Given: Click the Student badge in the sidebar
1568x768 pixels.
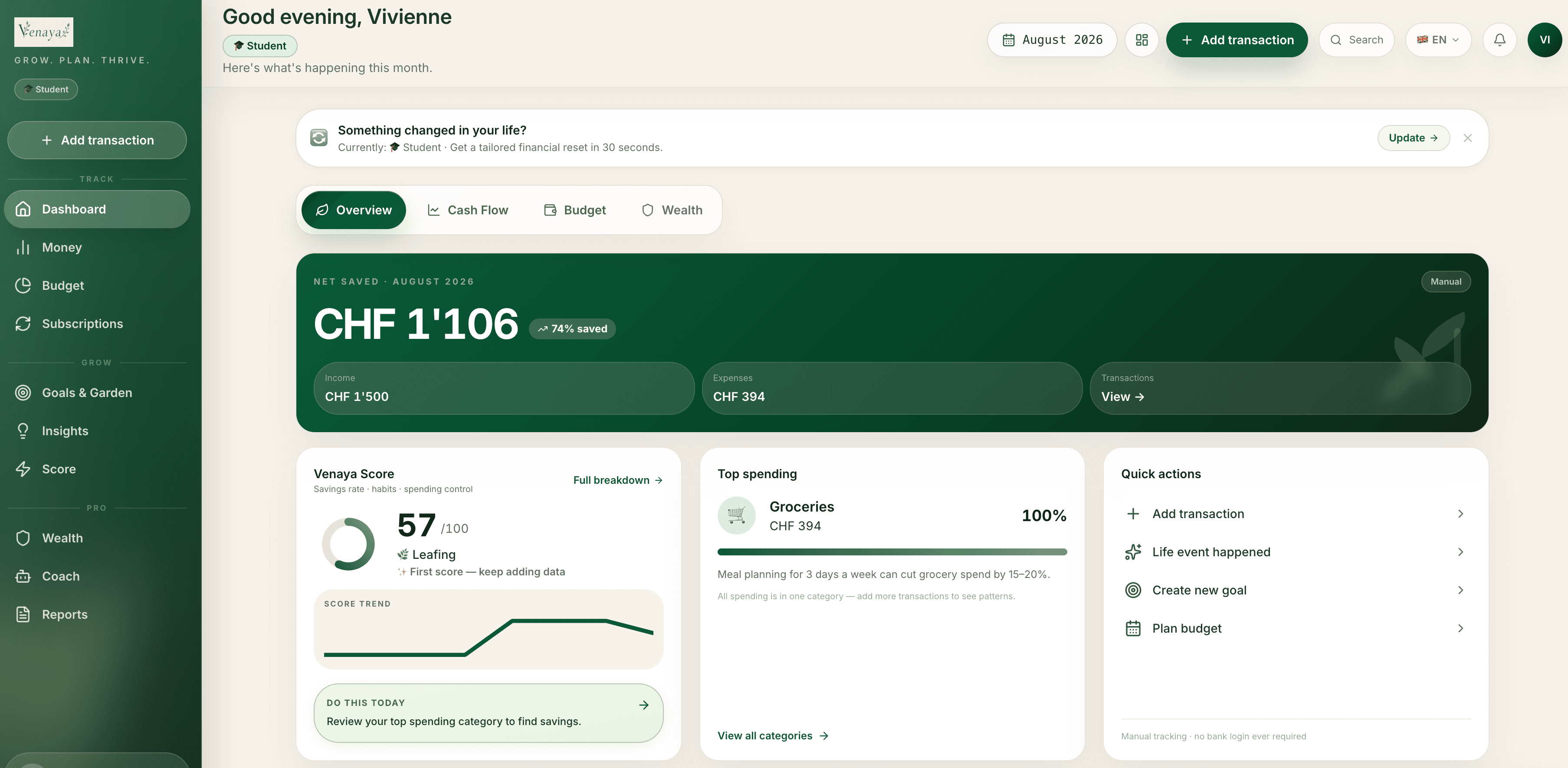Looking at the screenshot, I should pyautogui.click(x=46, y=89).
